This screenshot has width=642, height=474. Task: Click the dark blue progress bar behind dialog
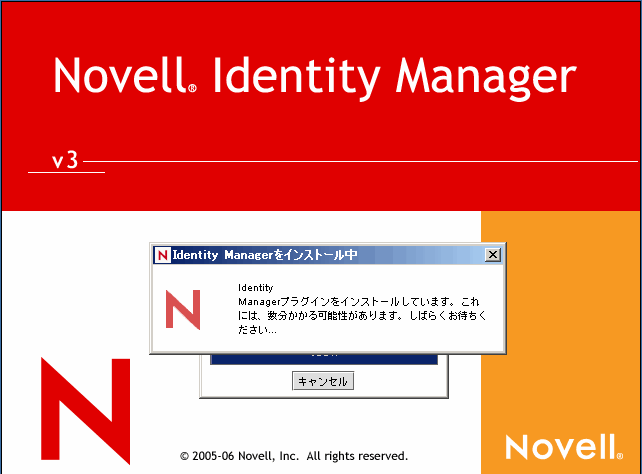coord(324,359)
